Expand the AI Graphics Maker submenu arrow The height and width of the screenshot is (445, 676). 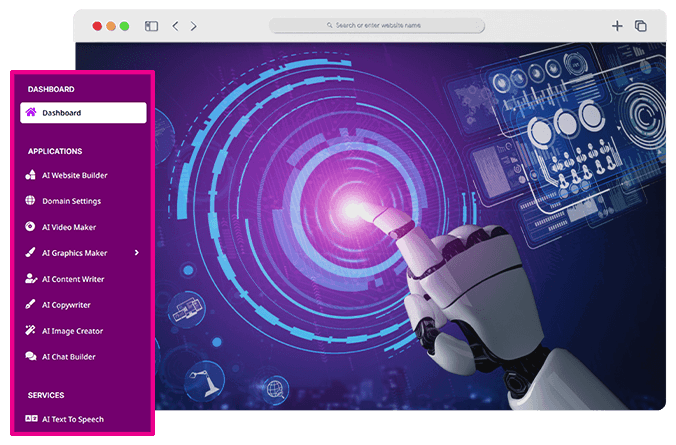[137, 253]
